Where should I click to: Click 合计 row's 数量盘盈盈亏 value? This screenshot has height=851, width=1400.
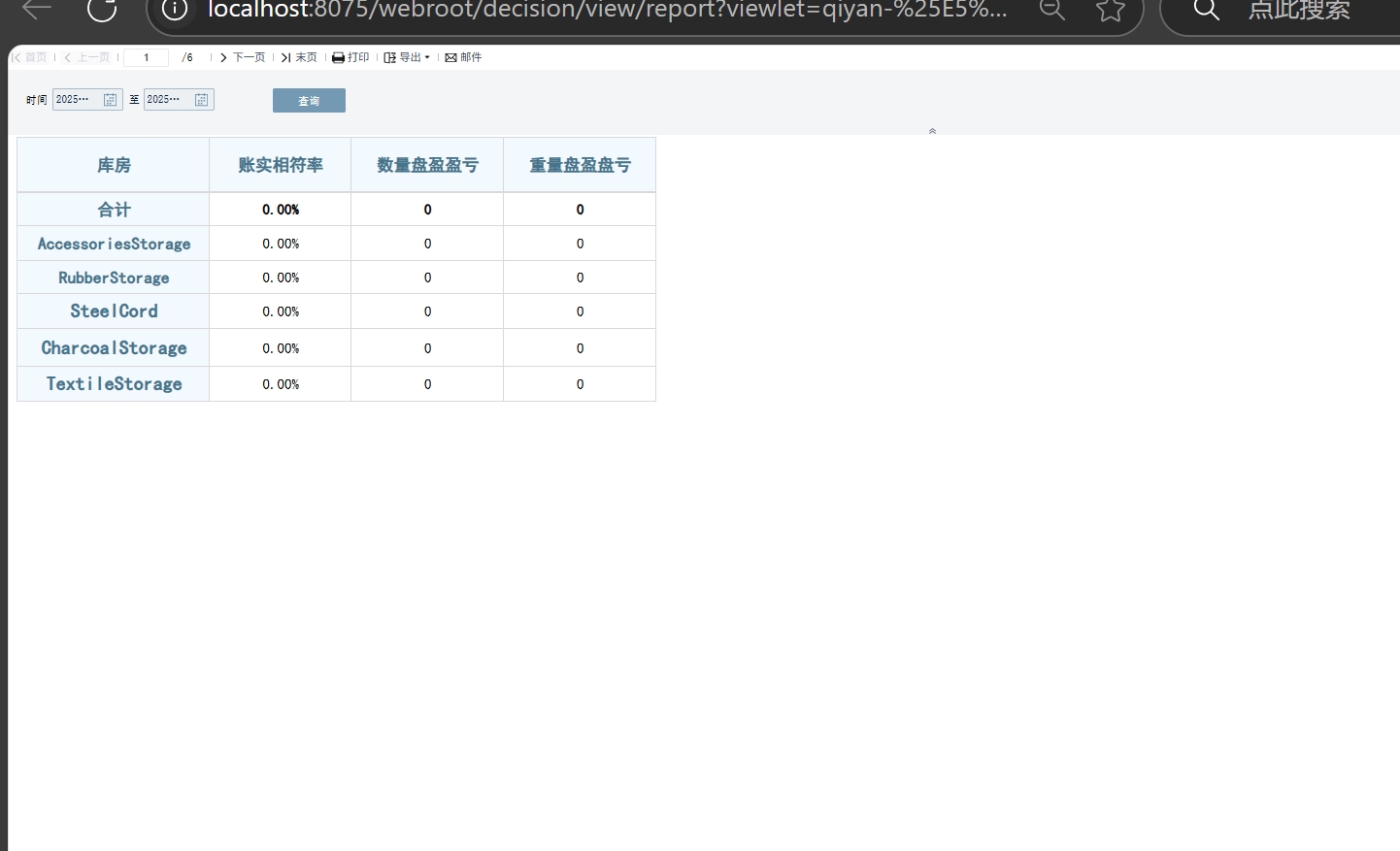(427, 210)
